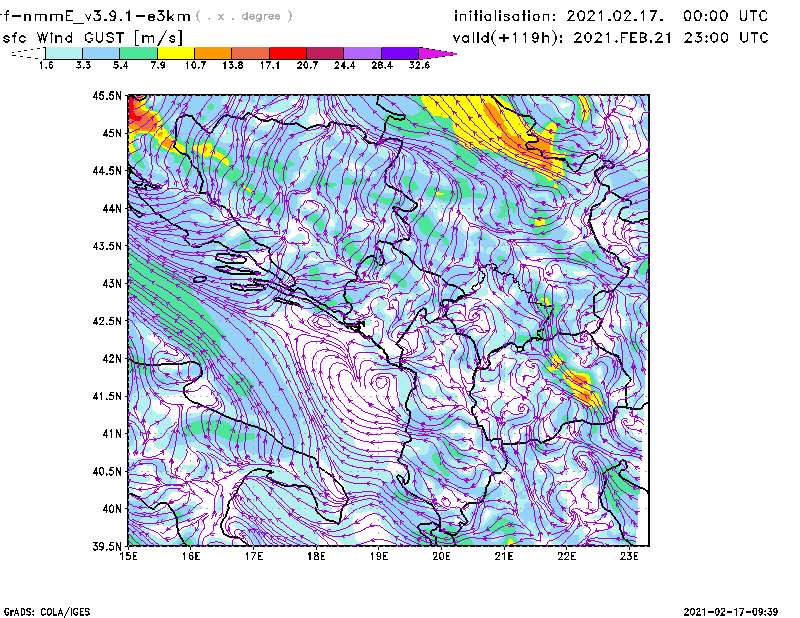Viewport: 800px width, 618px height.
Task: Click the '10.7' colorbar value
Action: tap(195, 65)
